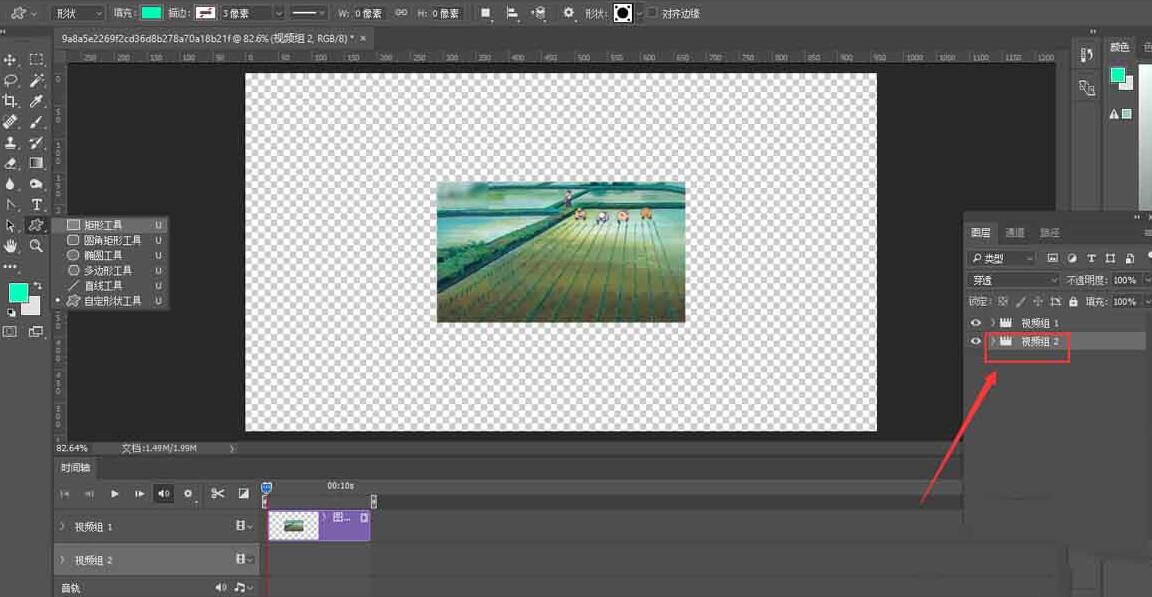Viewport: 1152px width, 597px height.
Task: Open the gear settings in options bar
Action: pos(568,13)
